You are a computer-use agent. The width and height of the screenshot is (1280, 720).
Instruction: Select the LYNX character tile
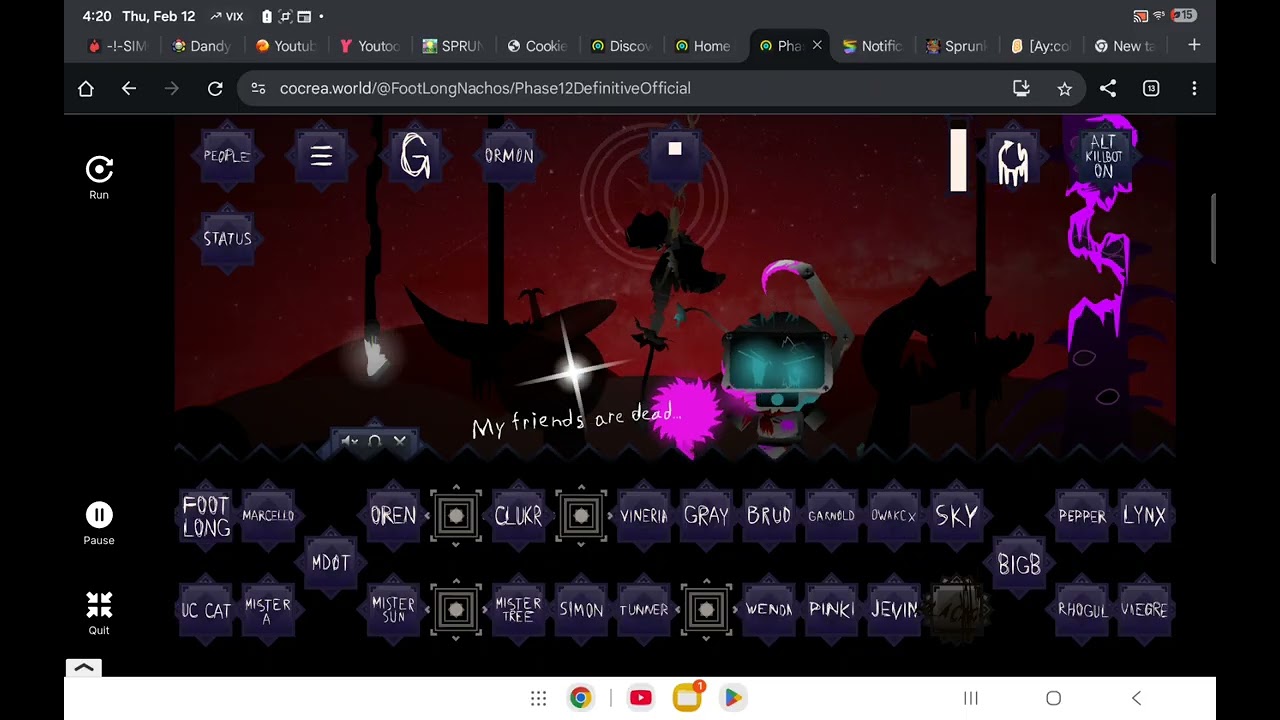[x=1144, y=516]
